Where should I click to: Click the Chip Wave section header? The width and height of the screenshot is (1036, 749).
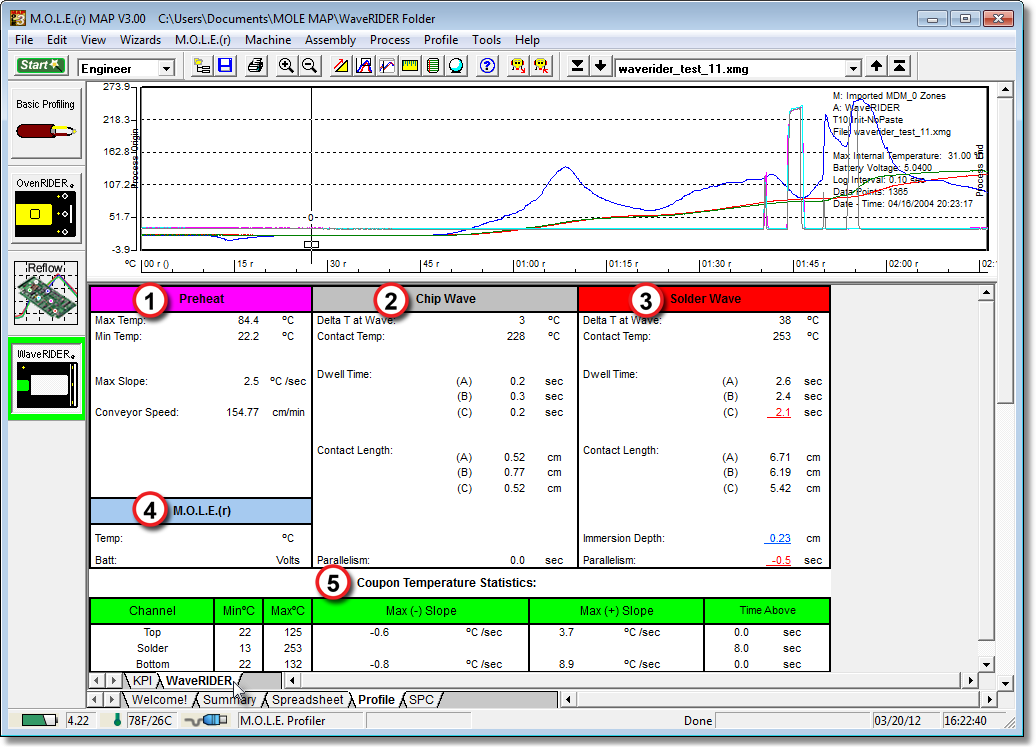[x=445, y=299]
